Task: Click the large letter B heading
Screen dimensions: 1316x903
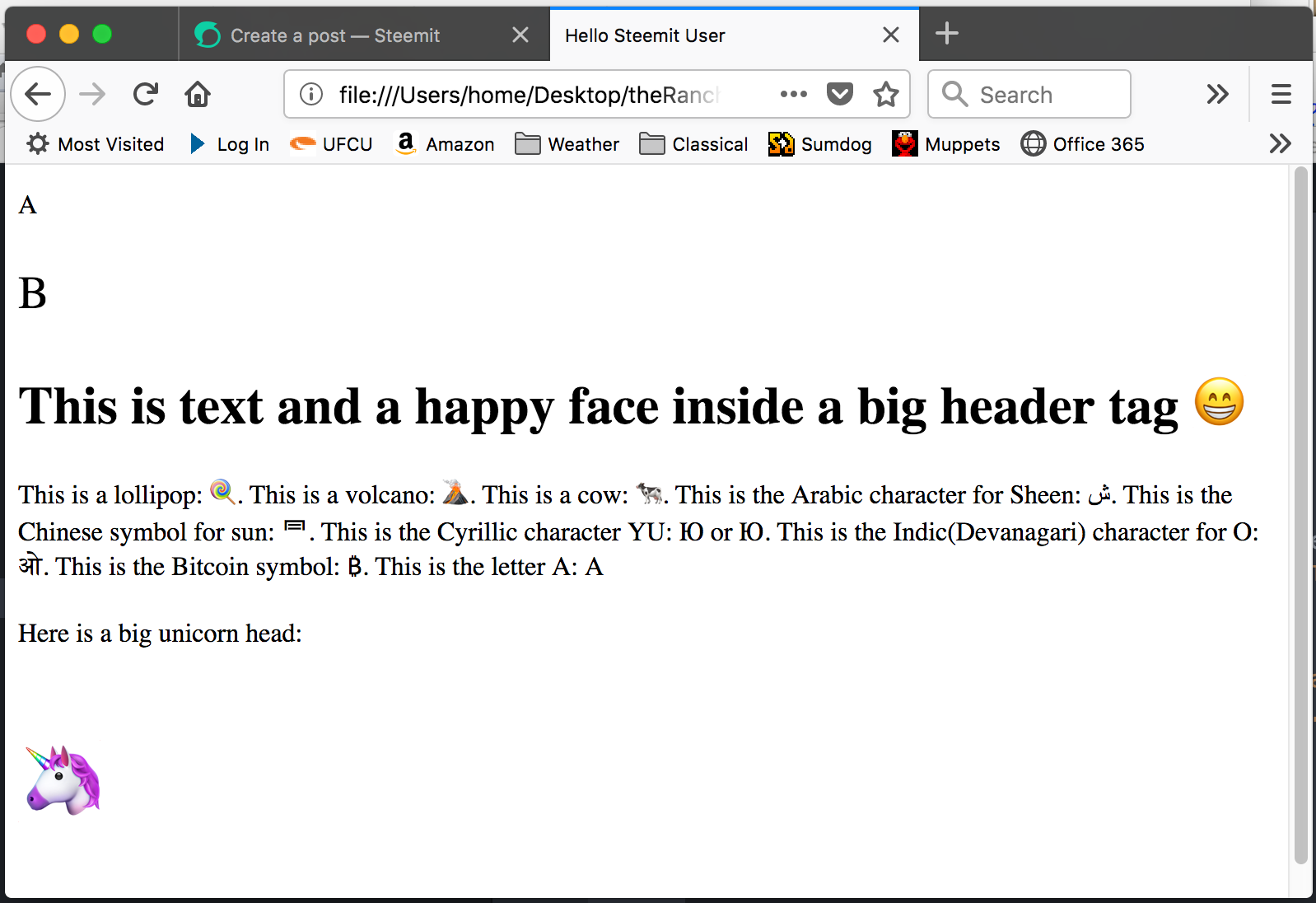Action: [x=32, y=293]
